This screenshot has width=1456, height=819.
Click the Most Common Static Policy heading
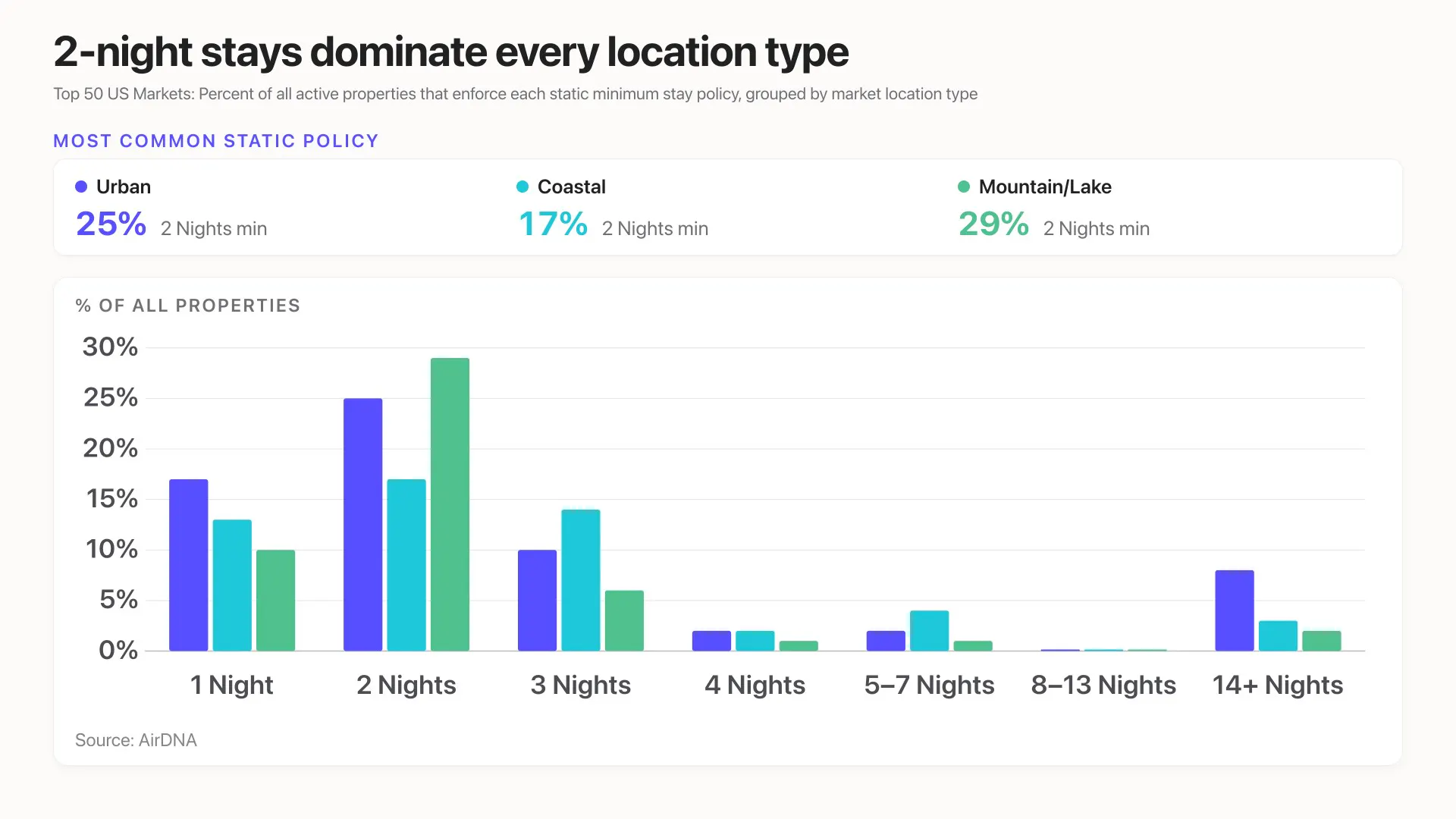pyautogui.click(x=216, y=141)
